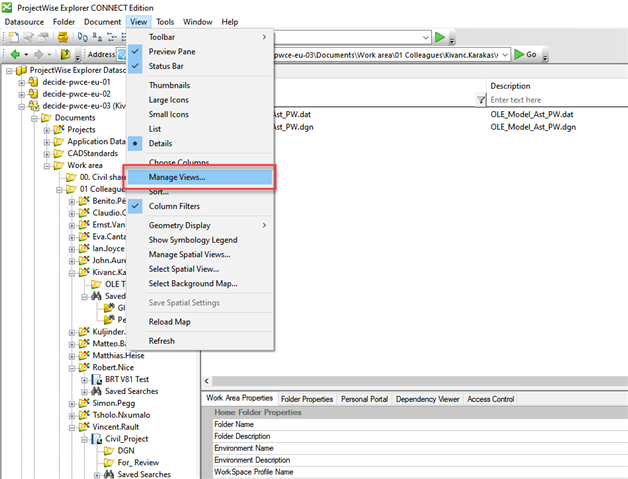628x479 pixels.
Task: Click the List view toolbar icon
Action: 111,37
